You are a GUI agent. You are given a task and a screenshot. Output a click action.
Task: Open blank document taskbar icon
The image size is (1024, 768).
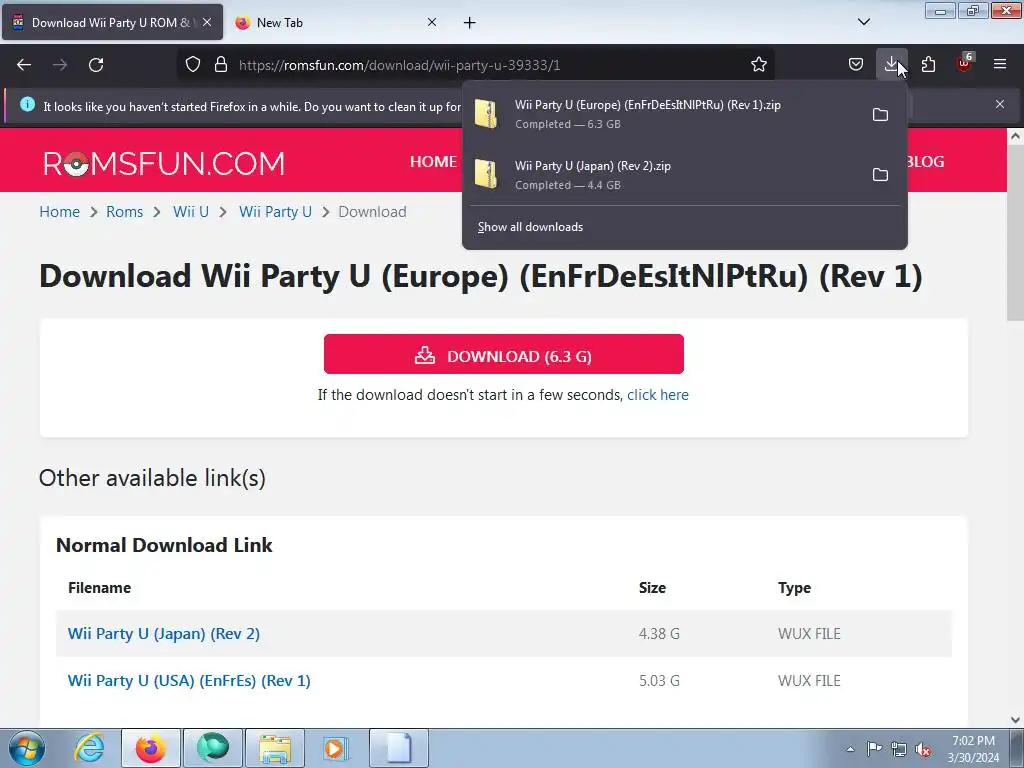tap(399, 748)
